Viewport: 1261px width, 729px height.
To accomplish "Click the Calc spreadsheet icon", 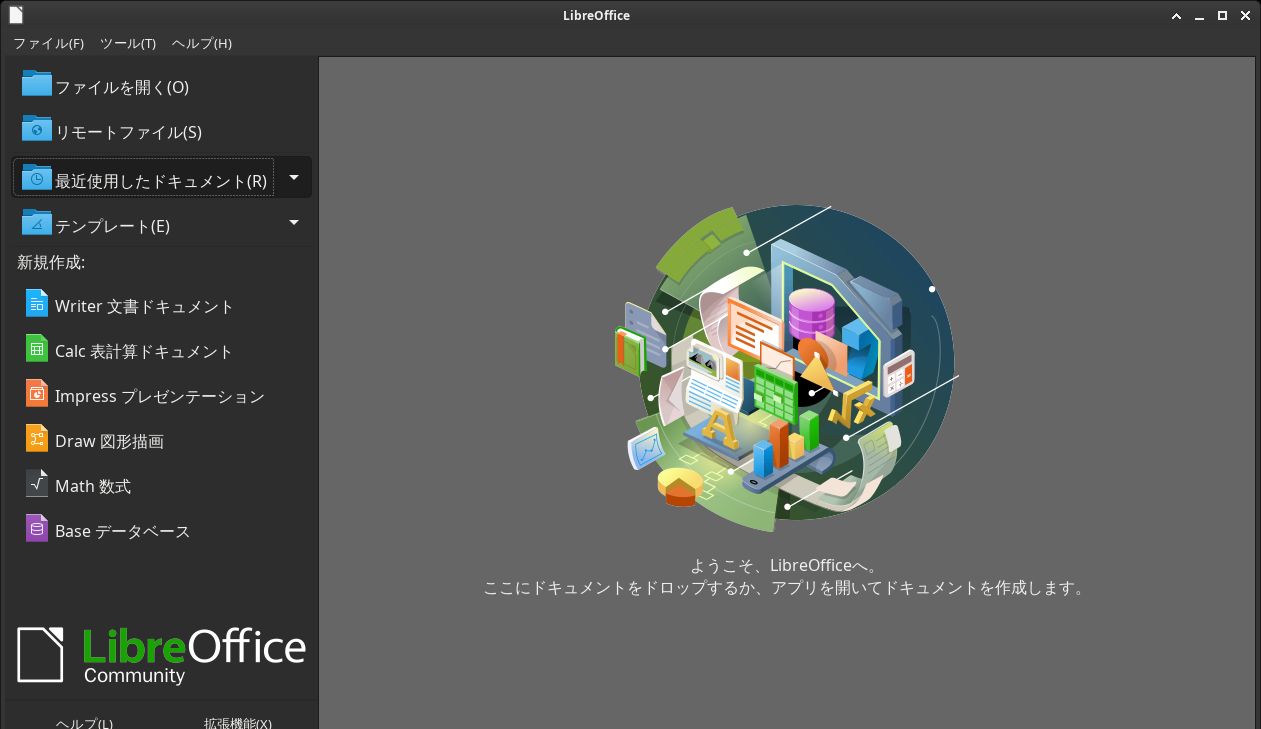I will tap(37, 349).
